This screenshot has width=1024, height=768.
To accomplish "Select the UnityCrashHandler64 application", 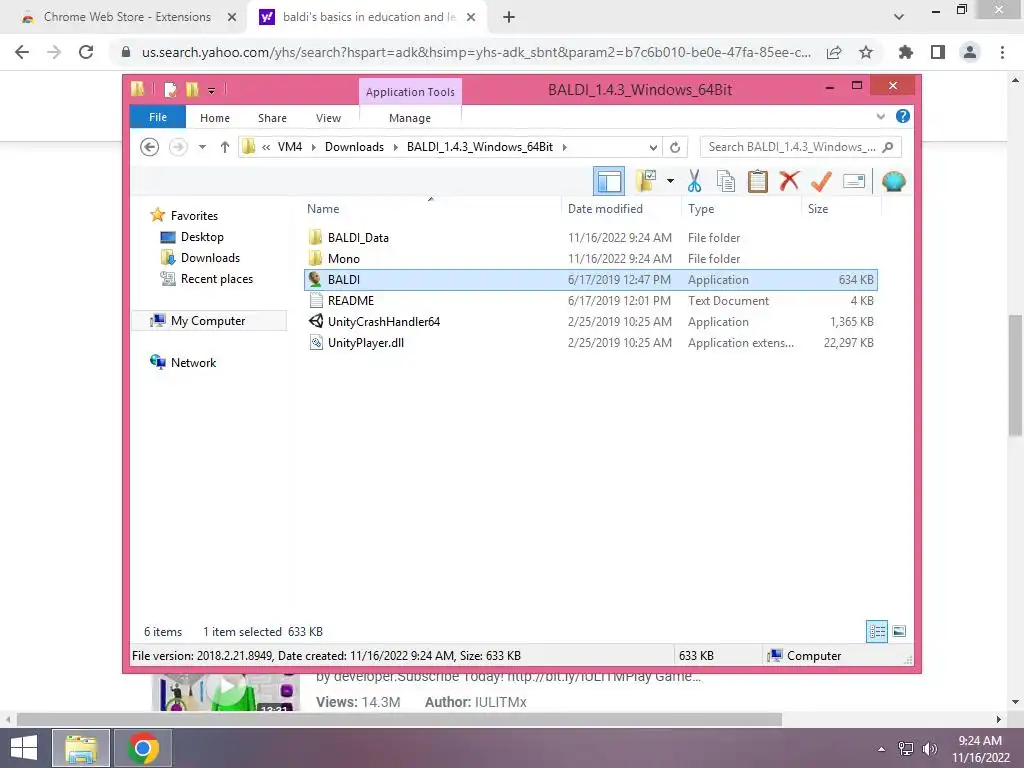I will pyautogui.click(x=591, y=321).
